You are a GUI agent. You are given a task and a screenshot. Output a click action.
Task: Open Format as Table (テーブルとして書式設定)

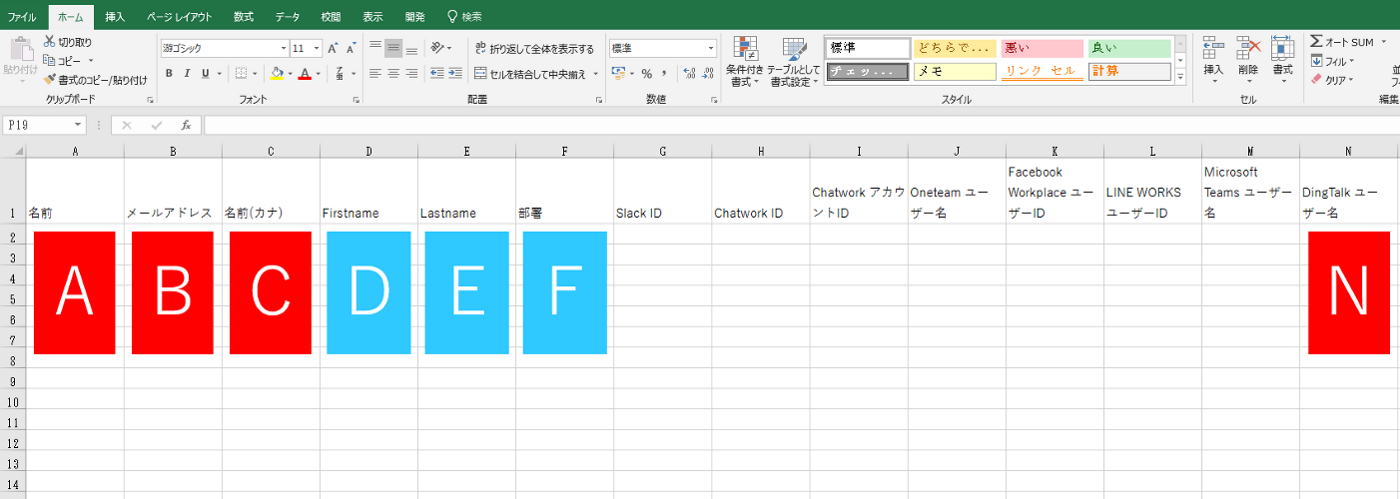click(794, 61)
